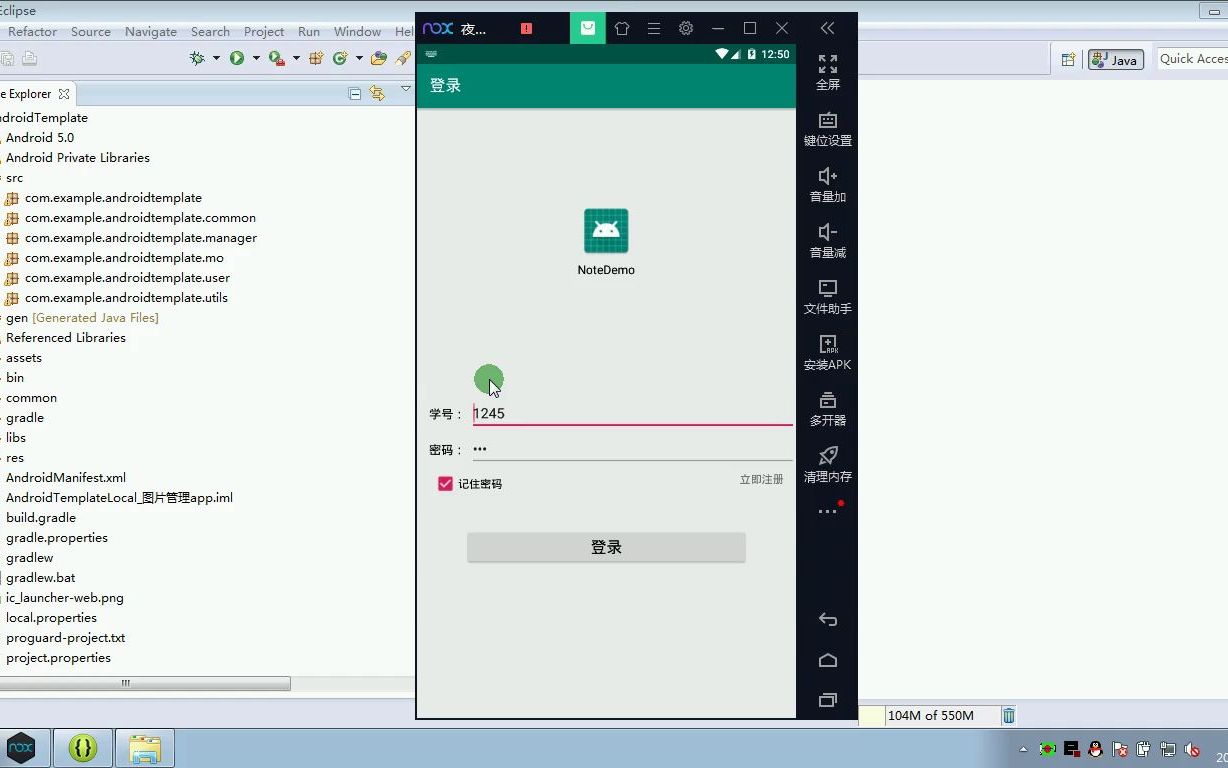Install an APK using 安装APK

click(827, 352)
